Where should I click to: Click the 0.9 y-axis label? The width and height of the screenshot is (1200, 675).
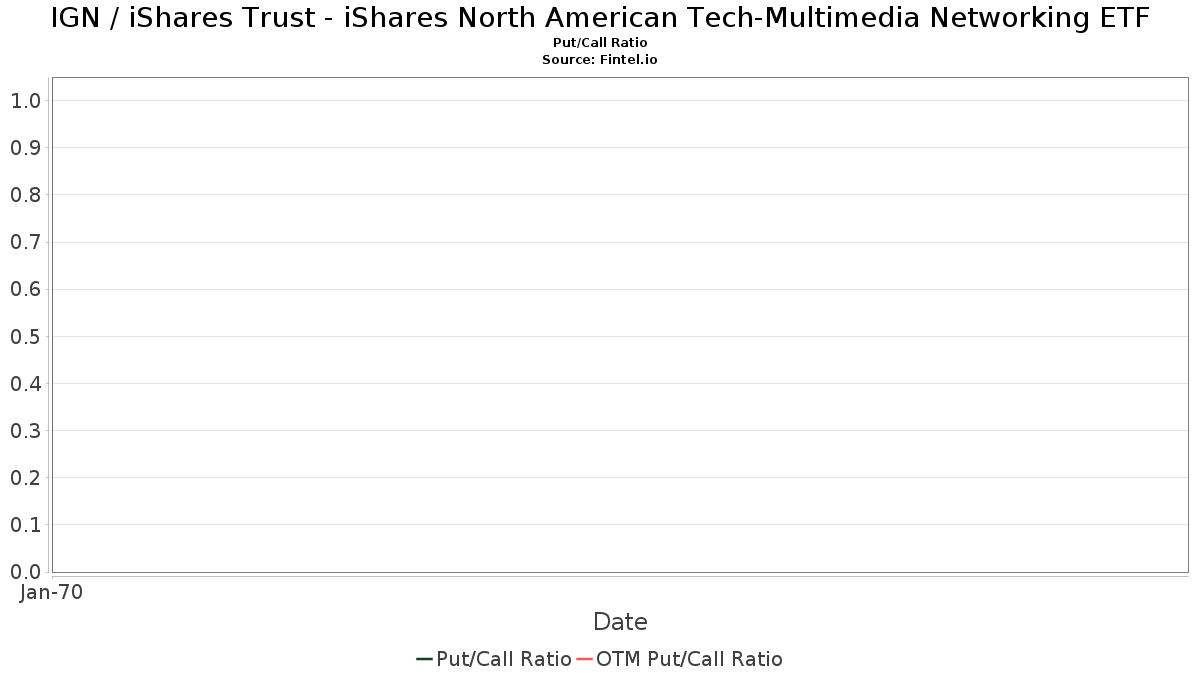[25, 148]
